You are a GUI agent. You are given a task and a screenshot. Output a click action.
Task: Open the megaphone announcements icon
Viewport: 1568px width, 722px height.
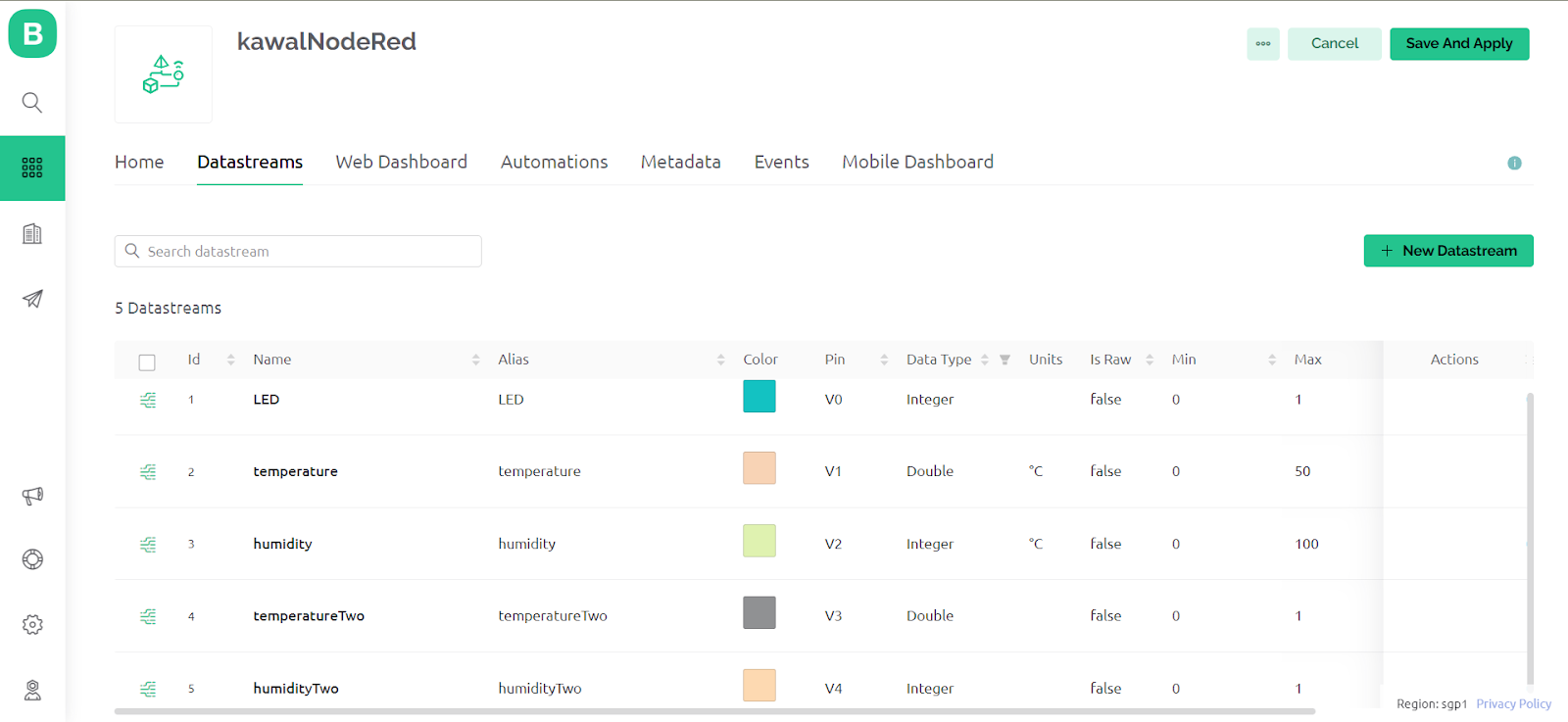pos(32,496)
